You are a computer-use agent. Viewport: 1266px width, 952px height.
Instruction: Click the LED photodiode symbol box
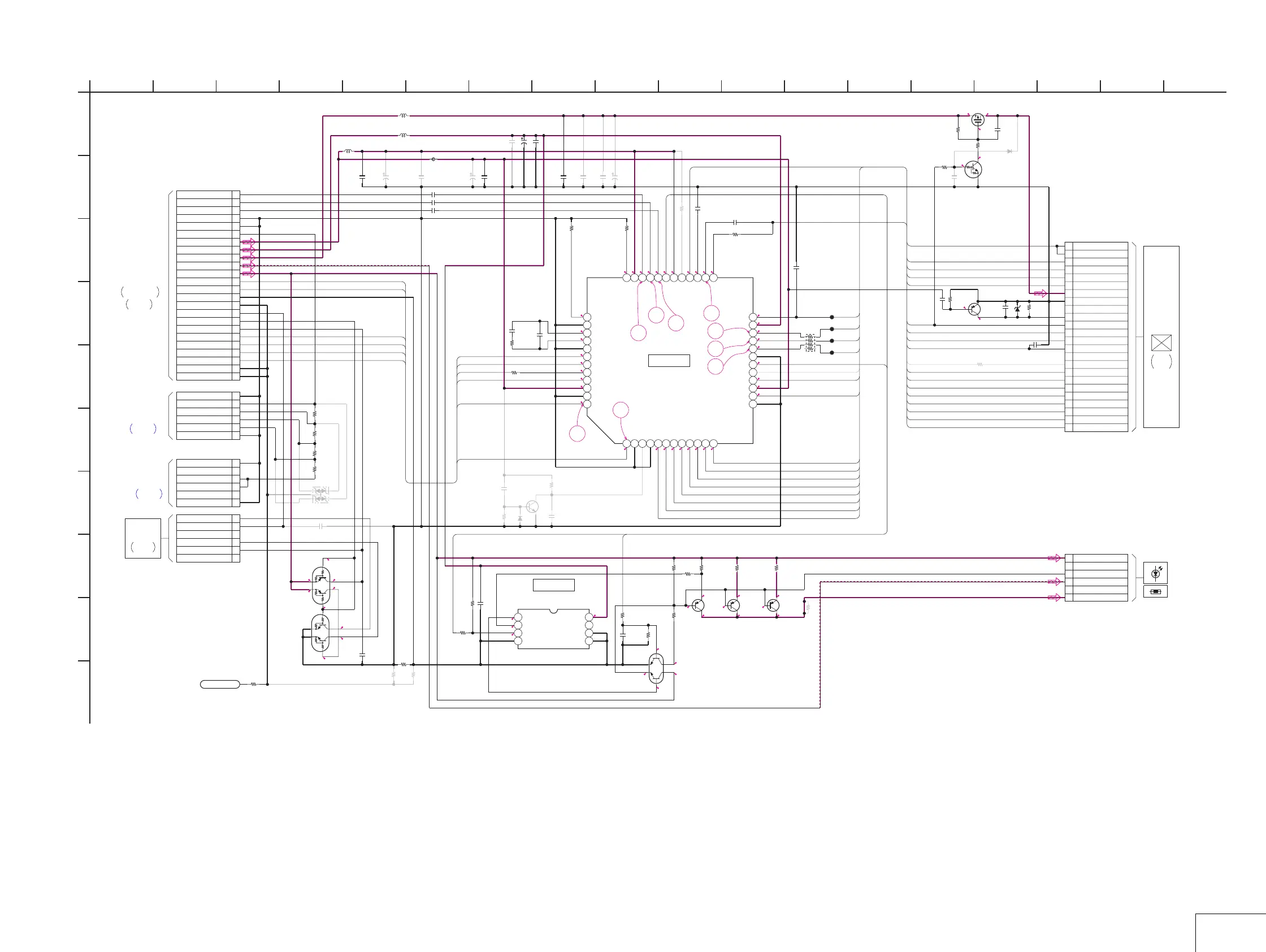pos(1155,573)
